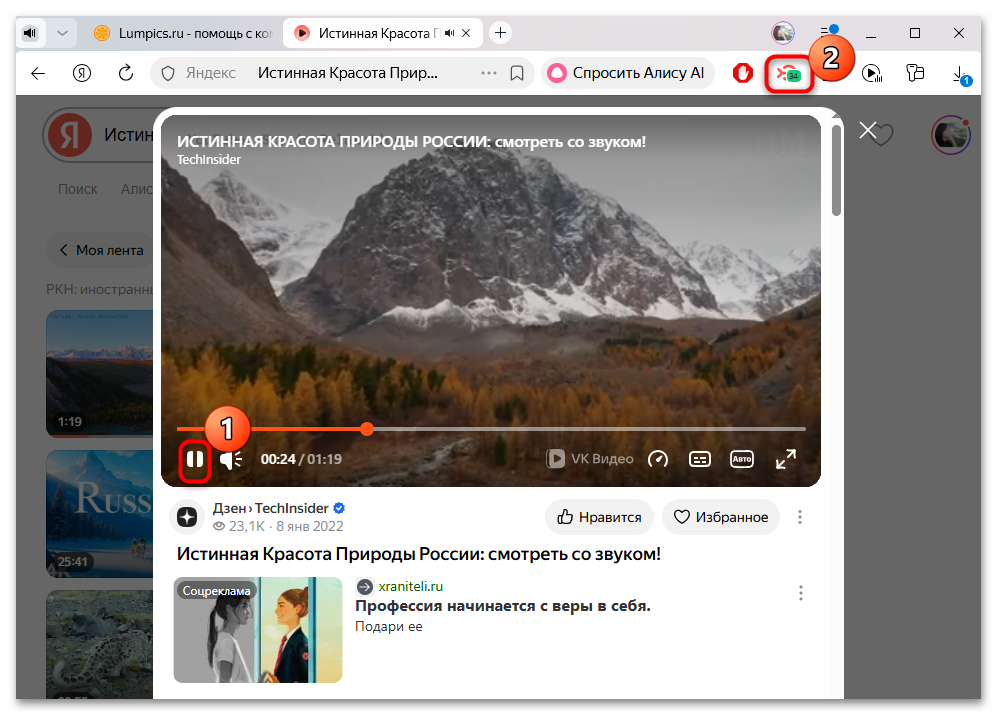
Task: Open the Yandex logo in the search field
Action: 70,135
